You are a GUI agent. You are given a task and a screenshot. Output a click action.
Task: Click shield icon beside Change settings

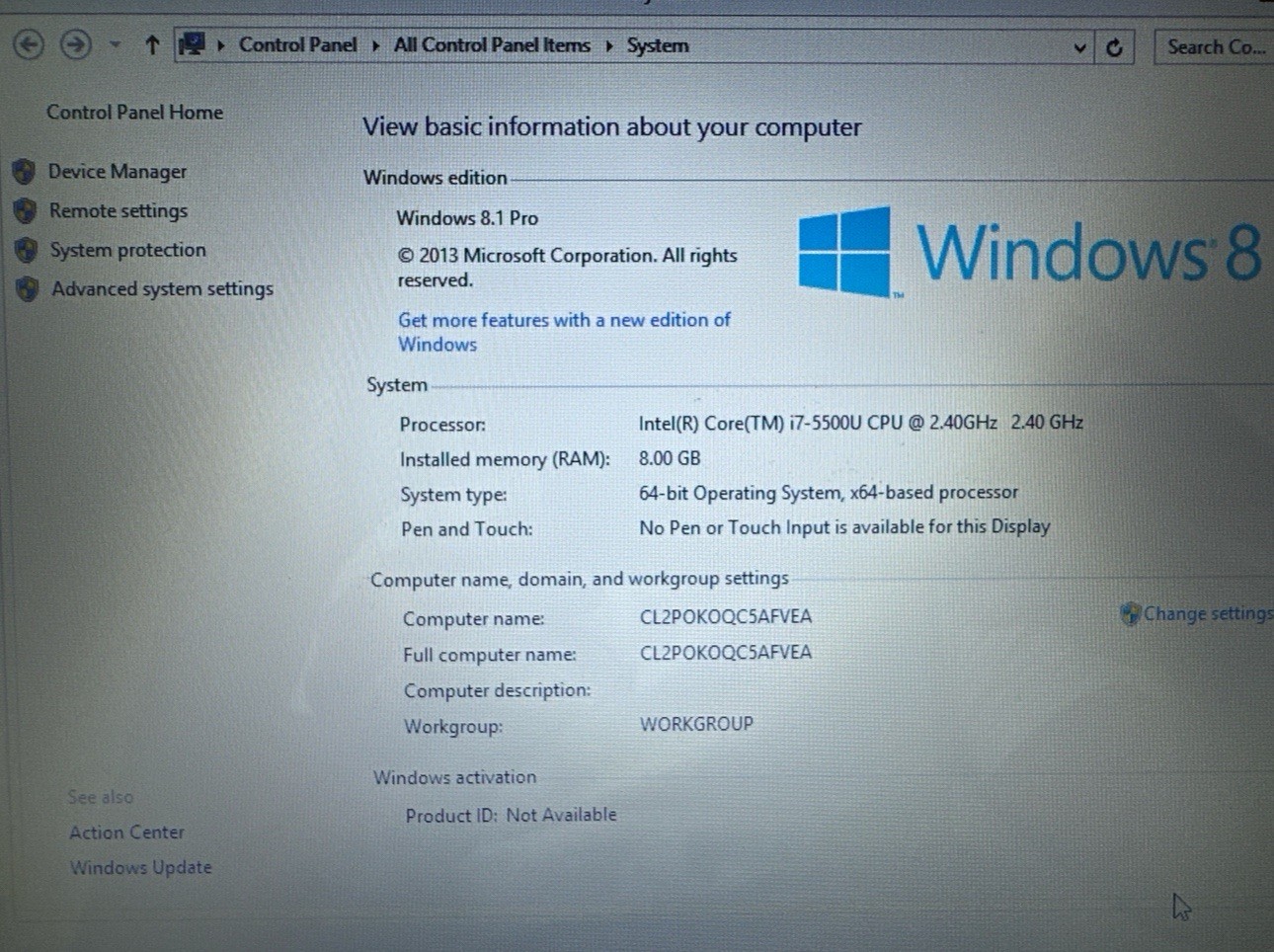coord(1130,614)
